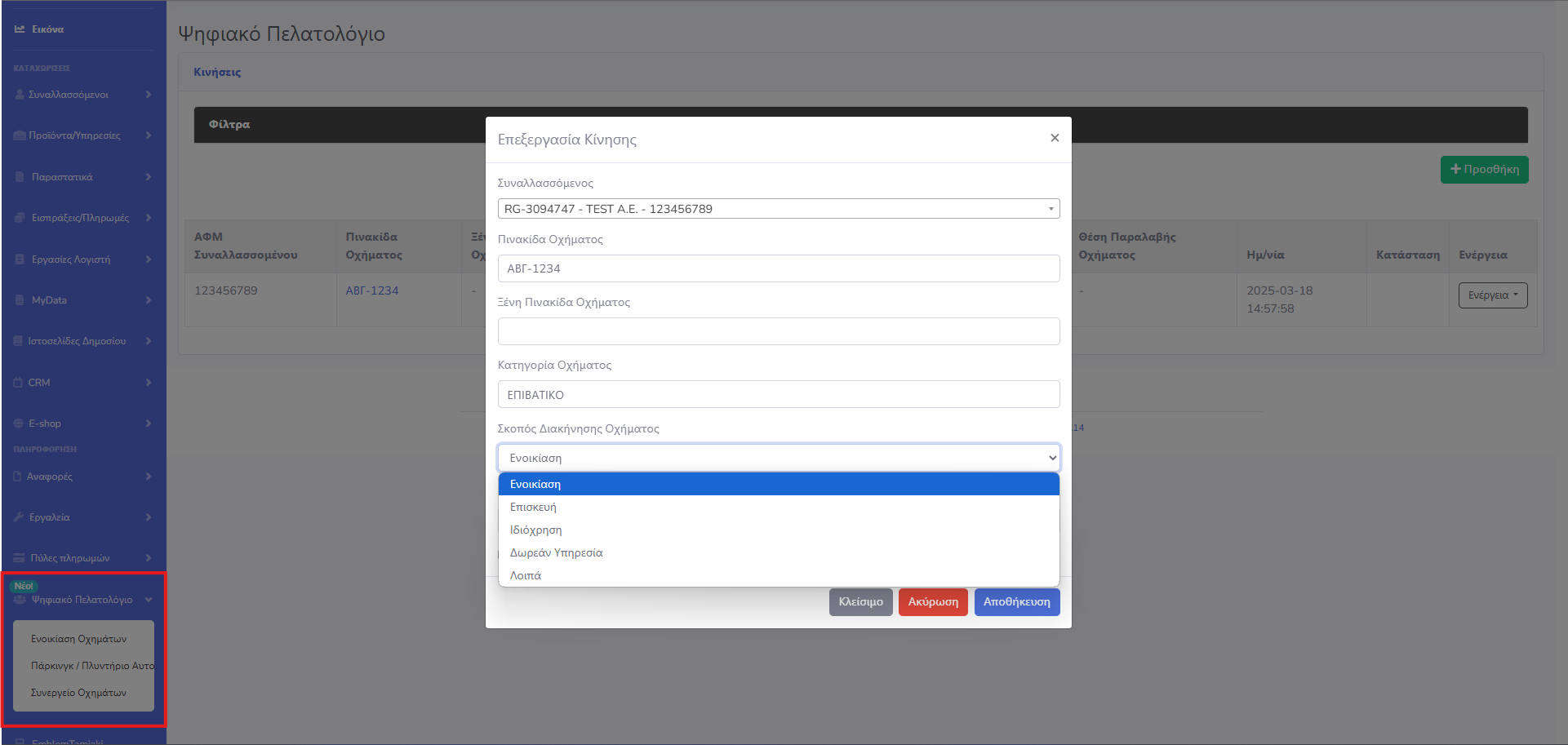1568x745 pixels.
Task: Click the Ψηφιακό Πελατολόγιο users icon
Action: pyautogui.click(x=20, y=600)
